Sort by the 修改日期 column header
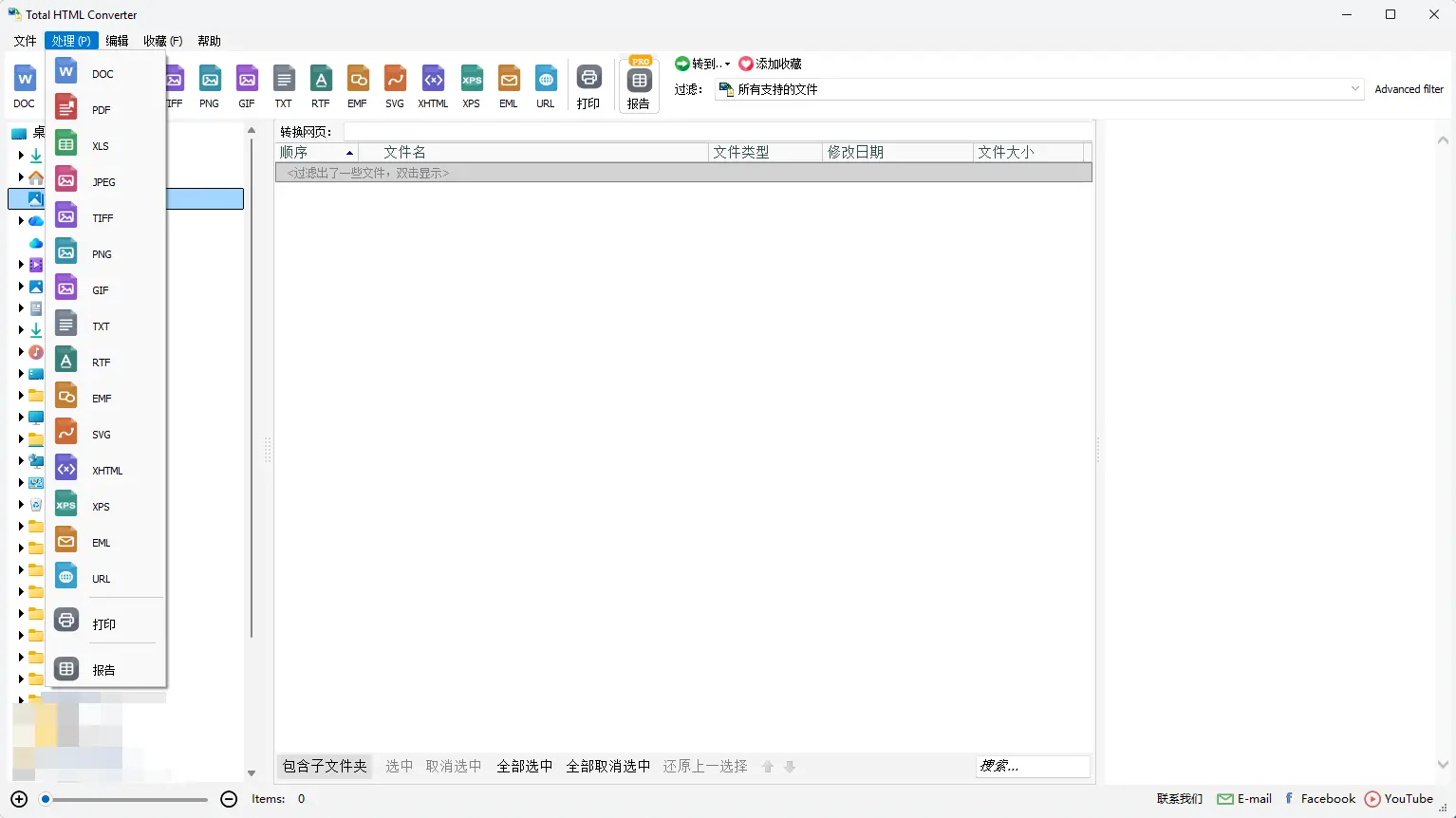Image resolution: width=1456 pixels, height=818 pixels. pos(898,152)
